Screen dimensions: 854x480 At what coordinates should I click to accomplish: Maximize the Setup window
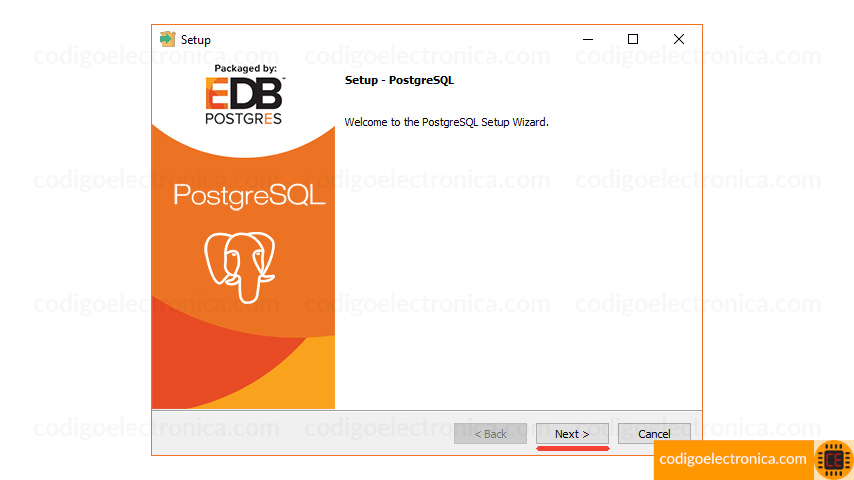pos(633,39)
